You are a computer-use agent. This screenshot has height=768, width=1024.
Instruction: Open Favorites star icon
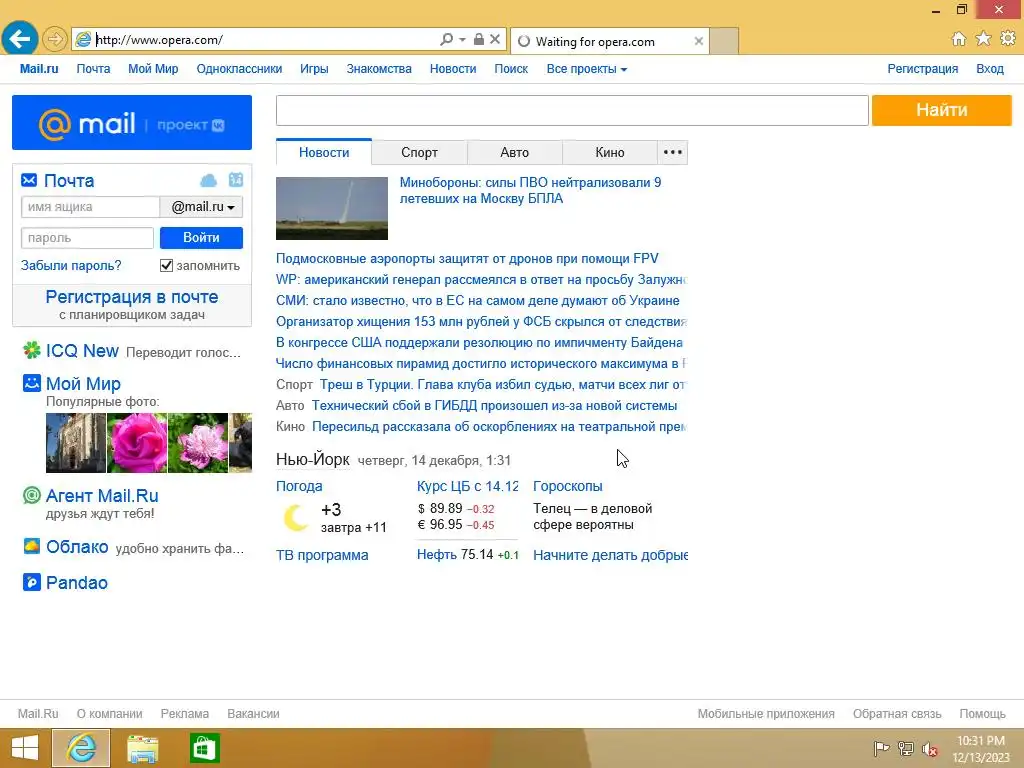pyautogui.click(x=983, y=39)
